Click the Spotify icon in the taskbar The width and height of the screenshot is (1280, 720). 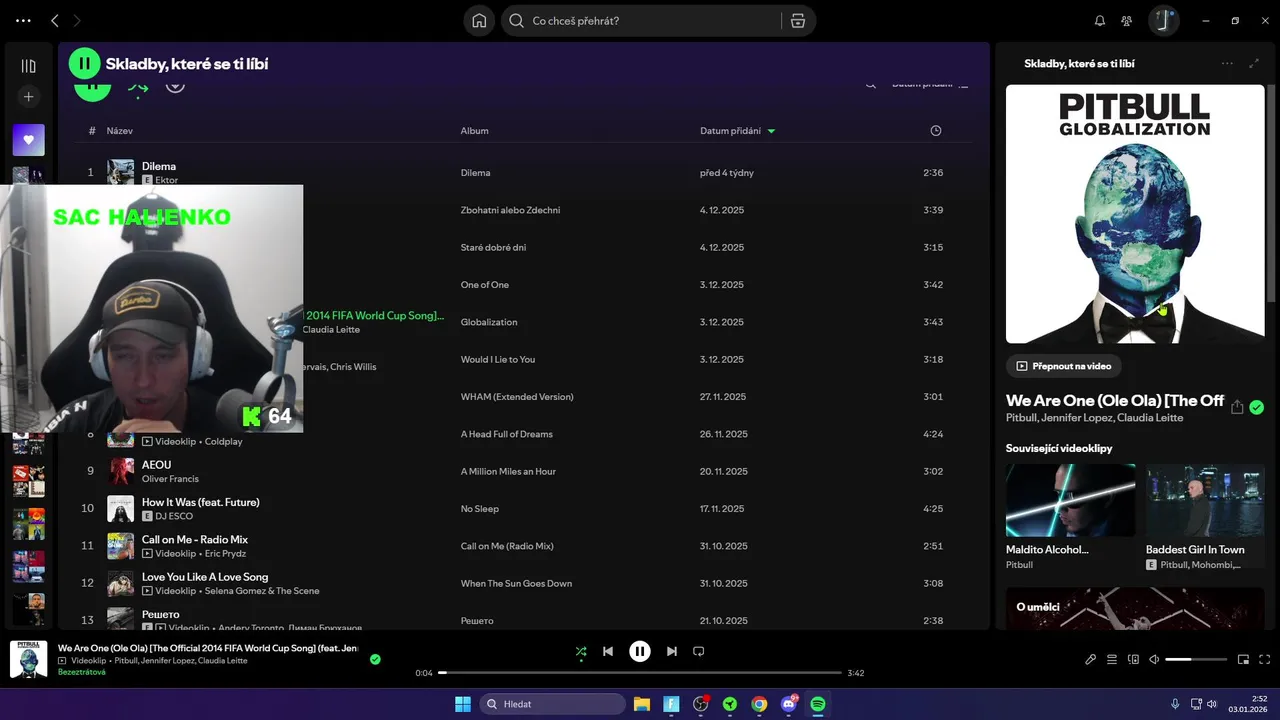tap(818, 704)
